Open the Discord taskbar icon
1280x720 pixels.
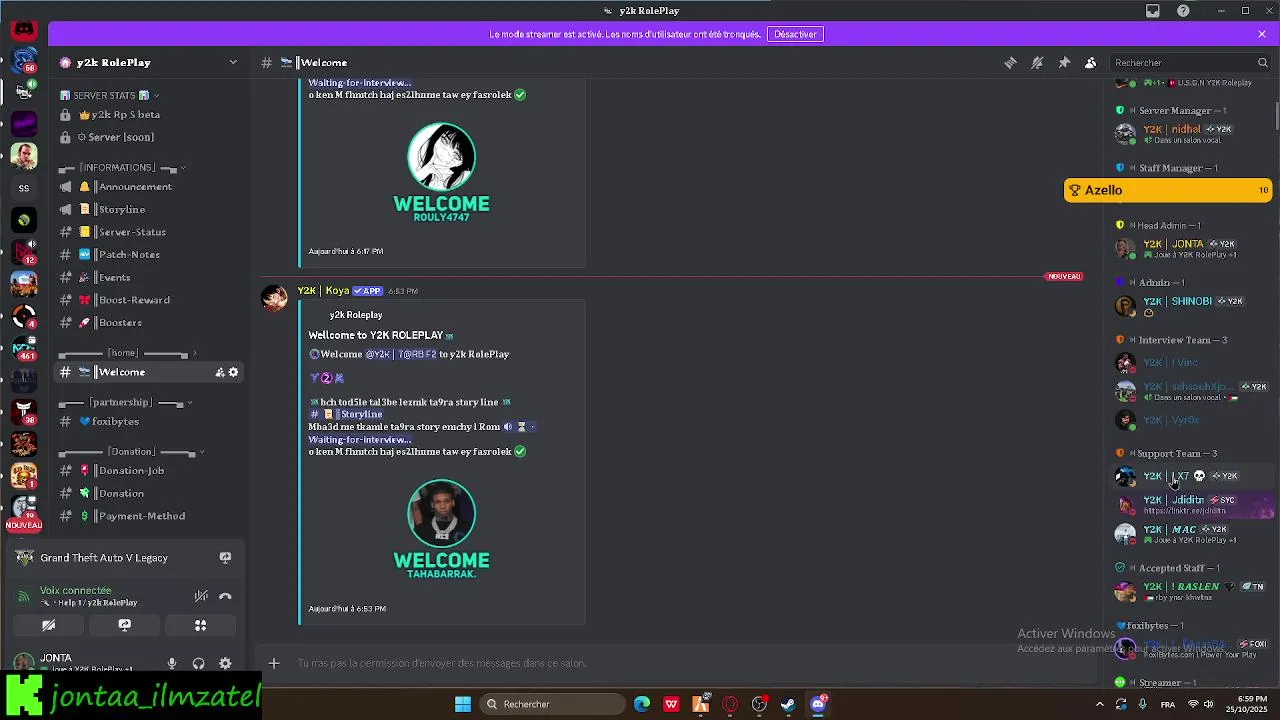tap(818, 704)
